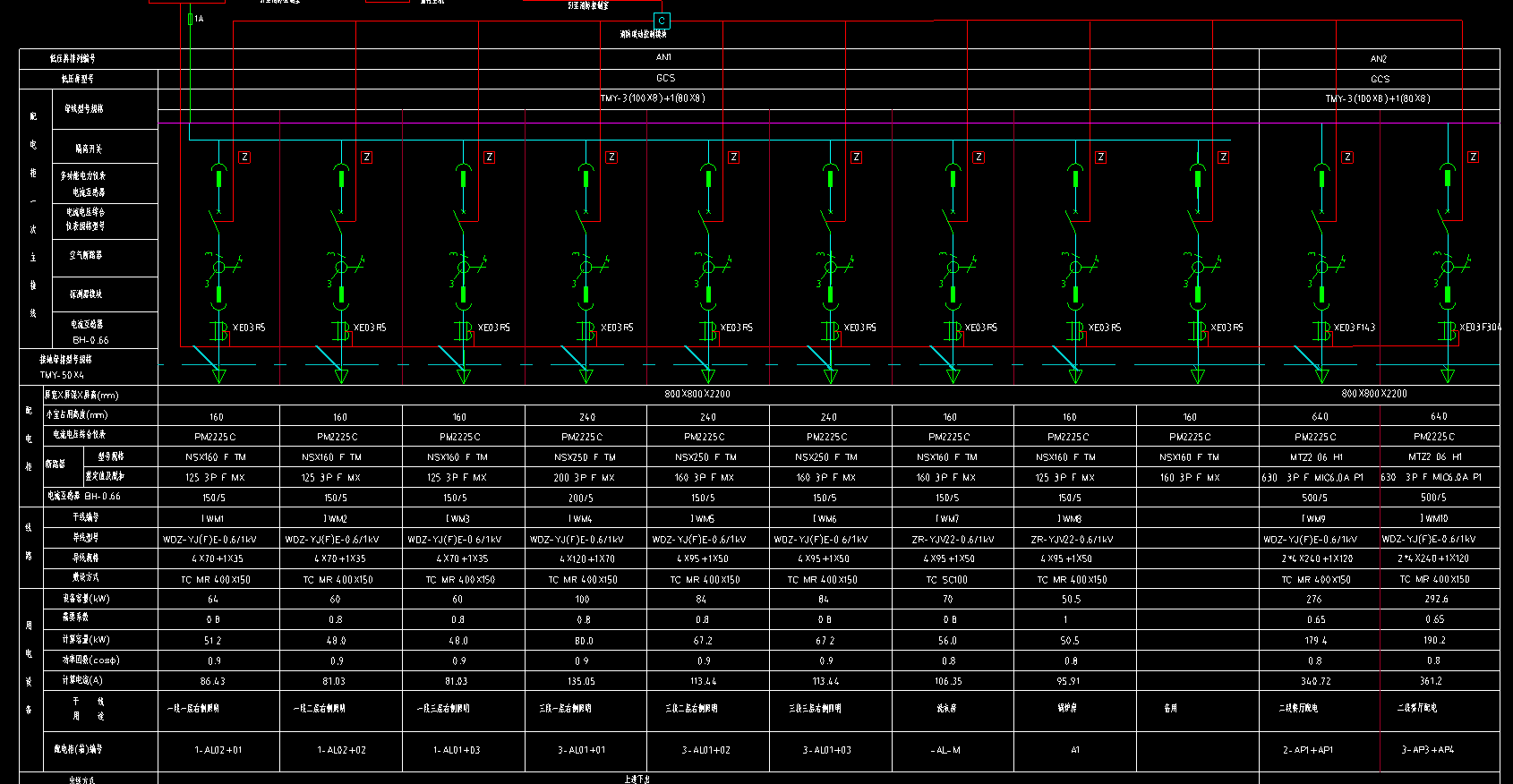Click the 200/5 current transformer cell
This screenshot has height=784, width=1513.
click(x=580, y=499)
